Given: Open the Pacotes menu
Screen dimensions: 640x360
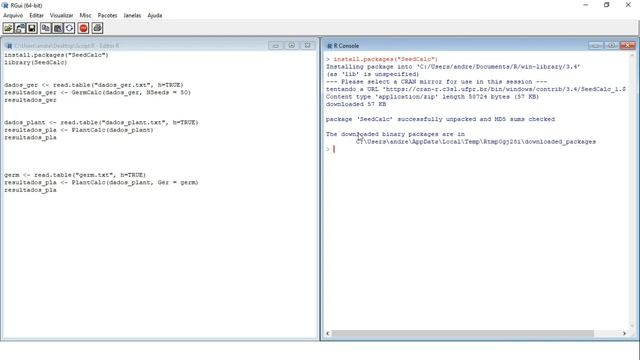Looking at the screenshot, I should 107,16.
